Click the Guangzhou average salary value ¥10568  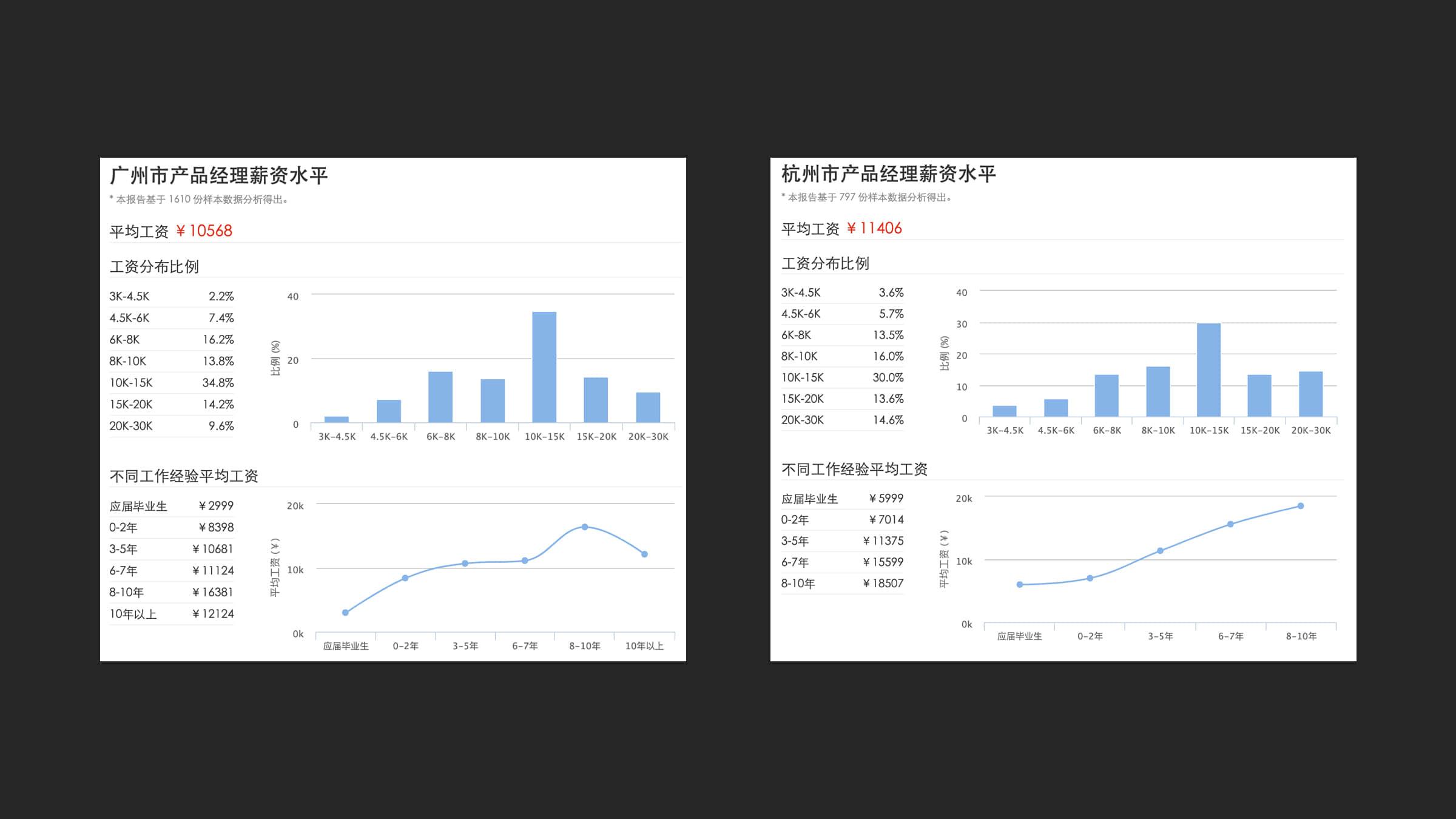pyautogui.click(x=204, y=231)
